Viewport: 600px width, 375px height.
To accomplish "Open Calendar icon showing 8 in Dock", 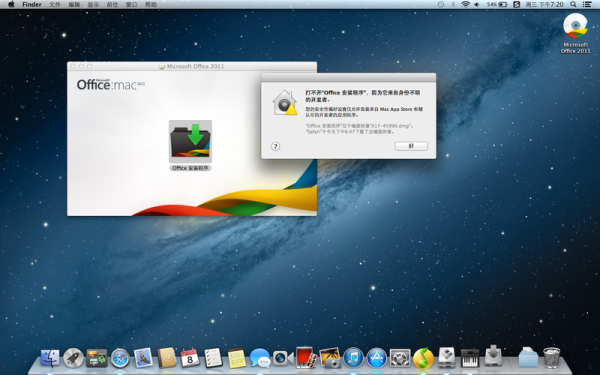I will (x=190, y=358).
